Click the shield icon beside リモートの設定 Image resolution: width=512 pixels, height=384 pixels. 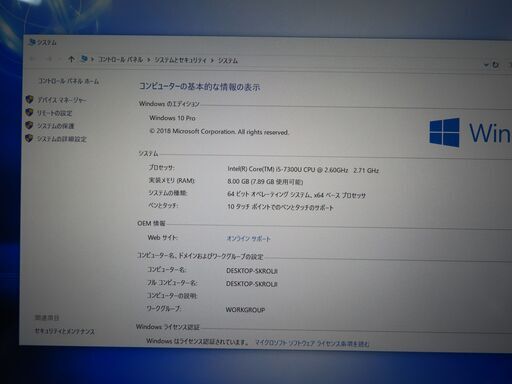pos(29,112)
